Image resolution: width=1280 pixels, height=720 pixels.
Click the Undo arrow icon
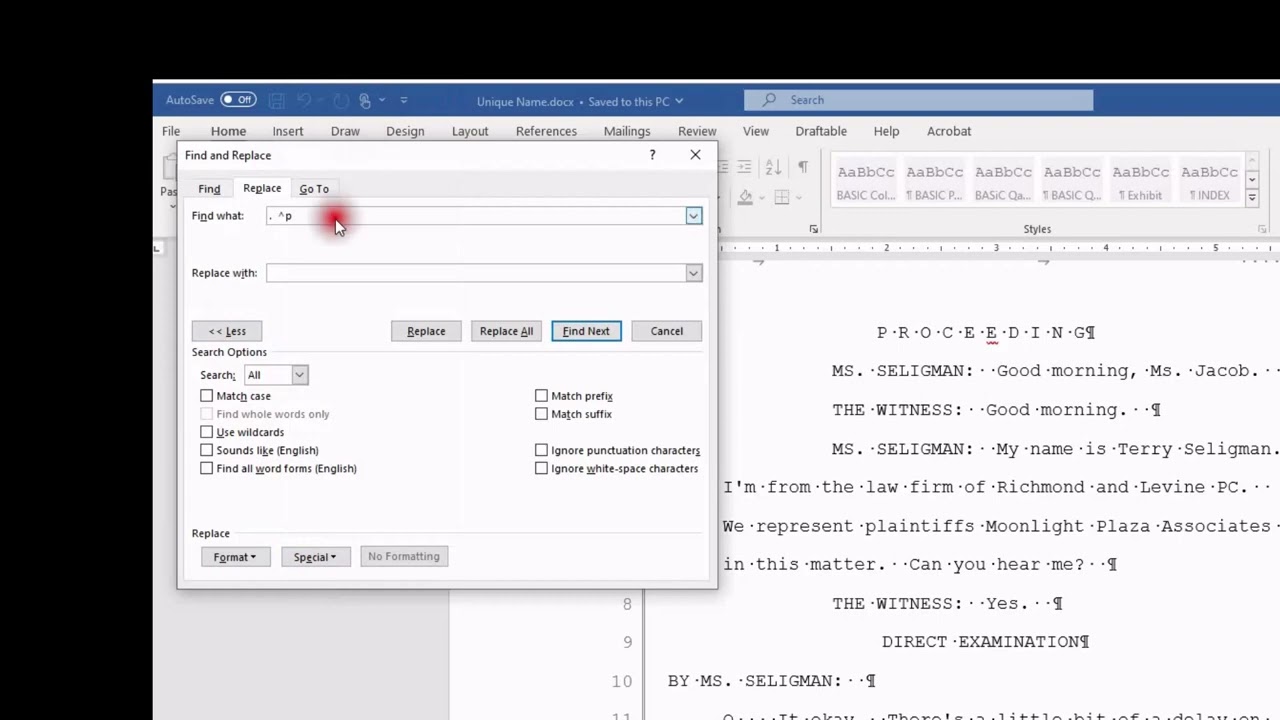(304, 100)
